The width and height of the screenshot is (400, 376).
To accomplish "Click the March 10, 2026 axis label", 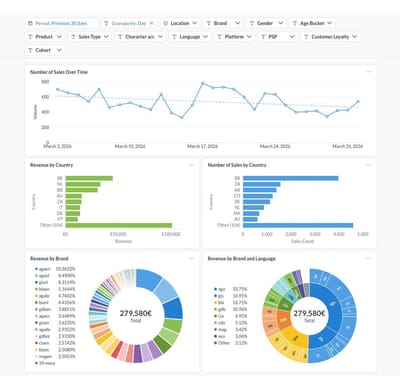I will pyautogui.click(x=130, y=146).
